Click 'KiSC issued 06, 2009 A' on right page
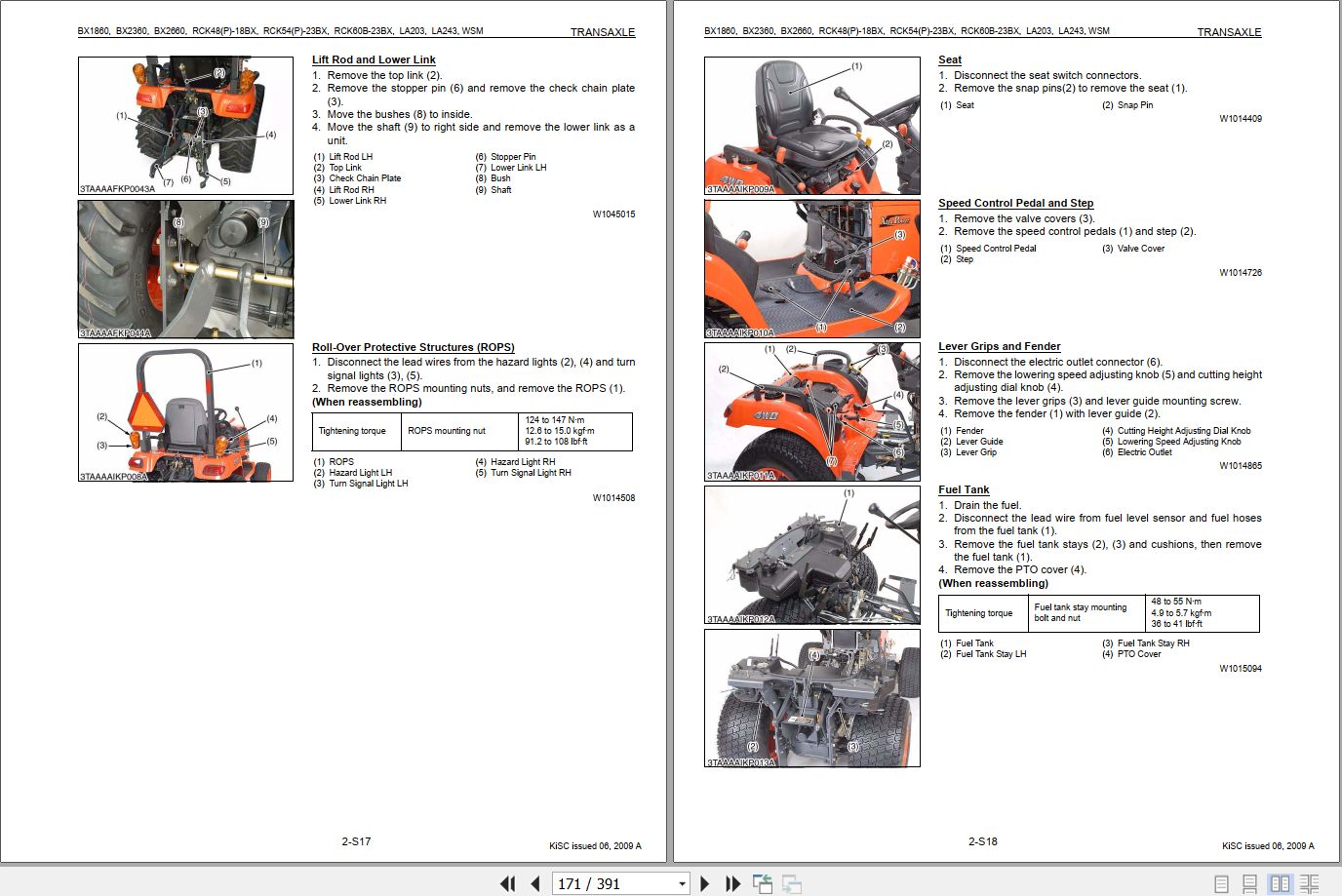The height and width of the screenshot is (896, 1342). pos(1268,846)
